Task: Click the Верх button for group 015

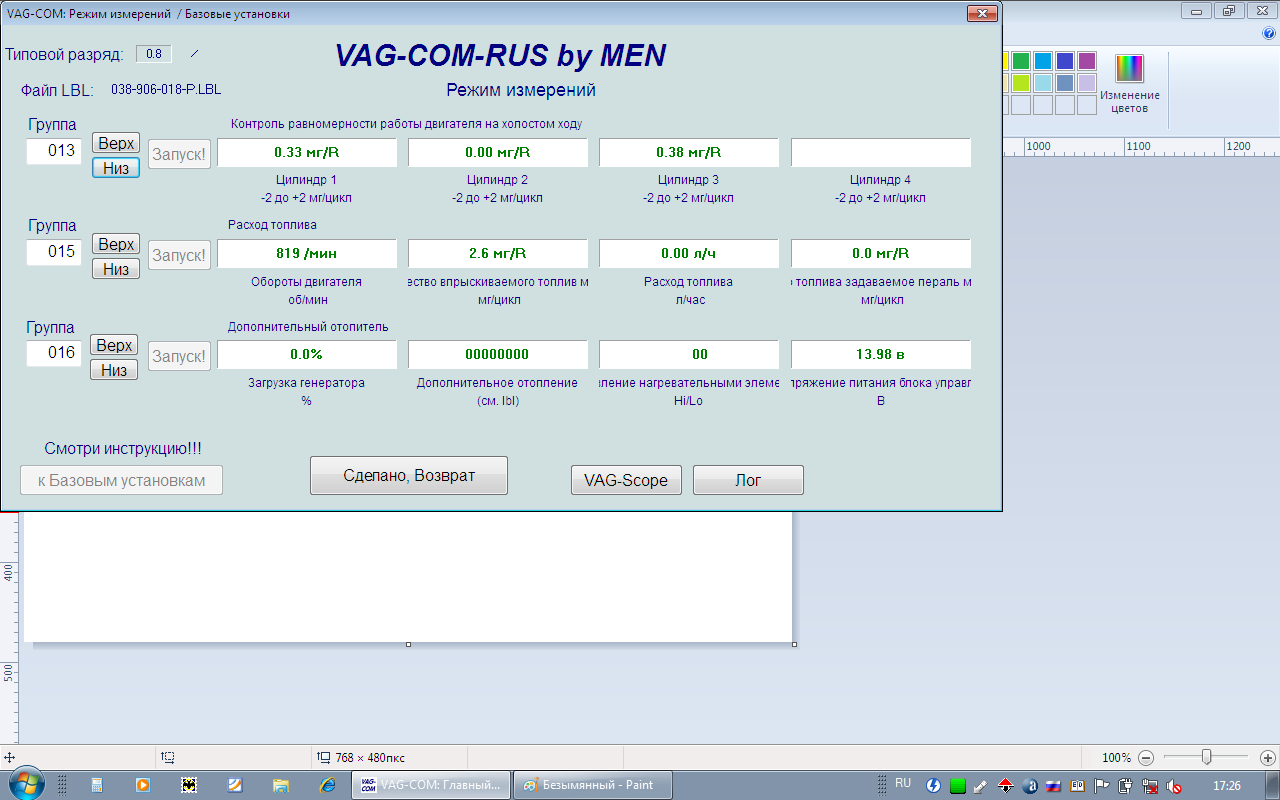Action: pyautogui.click(x=116, y=244)
